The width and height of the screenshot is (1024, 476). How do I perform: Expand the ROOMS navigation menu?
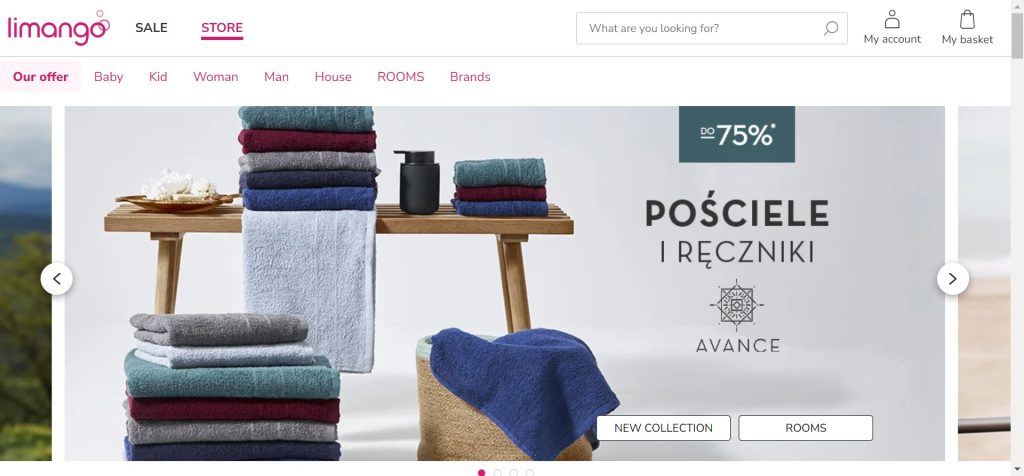pyautogui.click(x=400, y=77)
